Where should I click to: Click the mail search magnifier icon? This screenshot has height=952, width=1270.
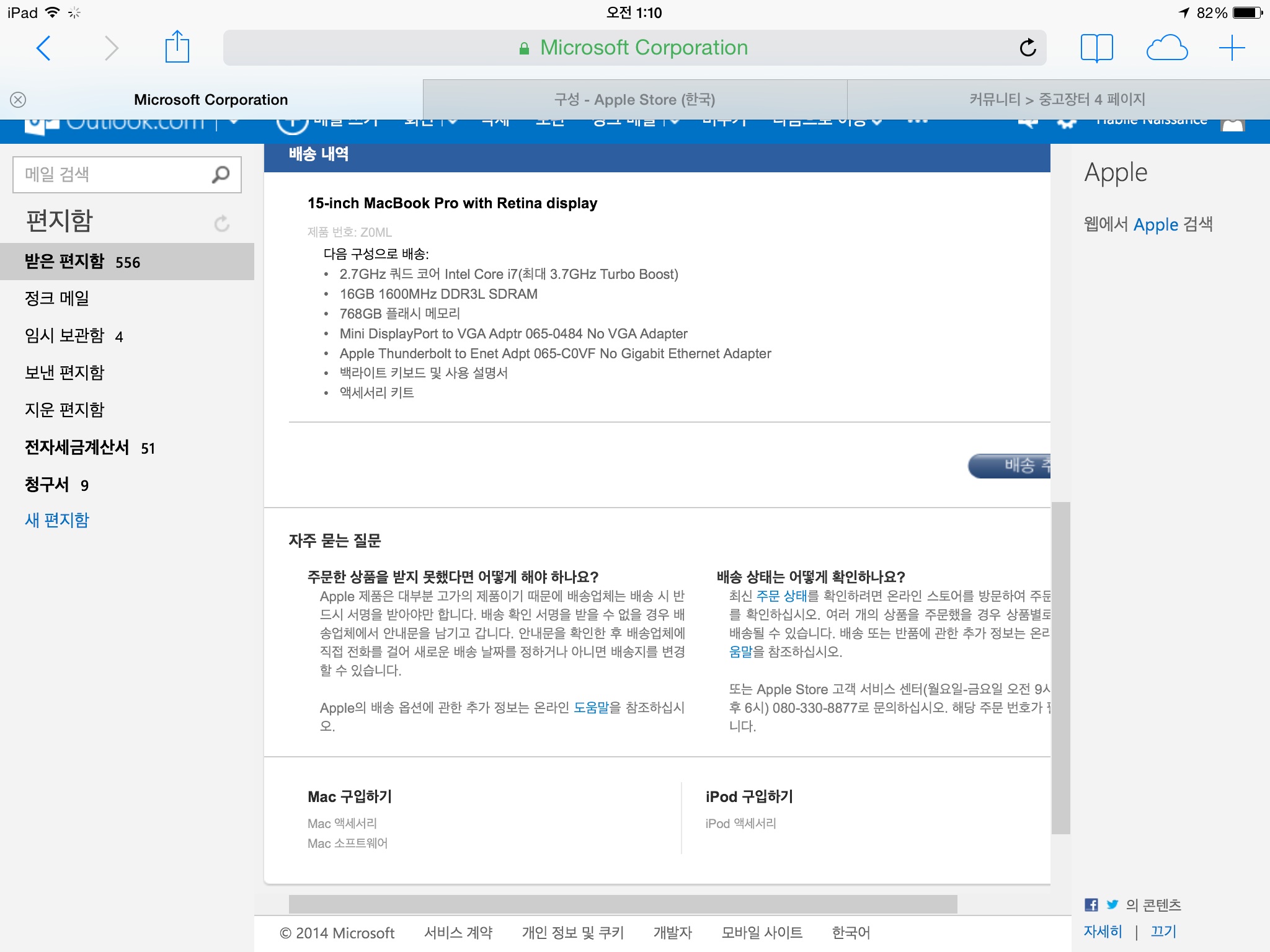coord(220,175)
